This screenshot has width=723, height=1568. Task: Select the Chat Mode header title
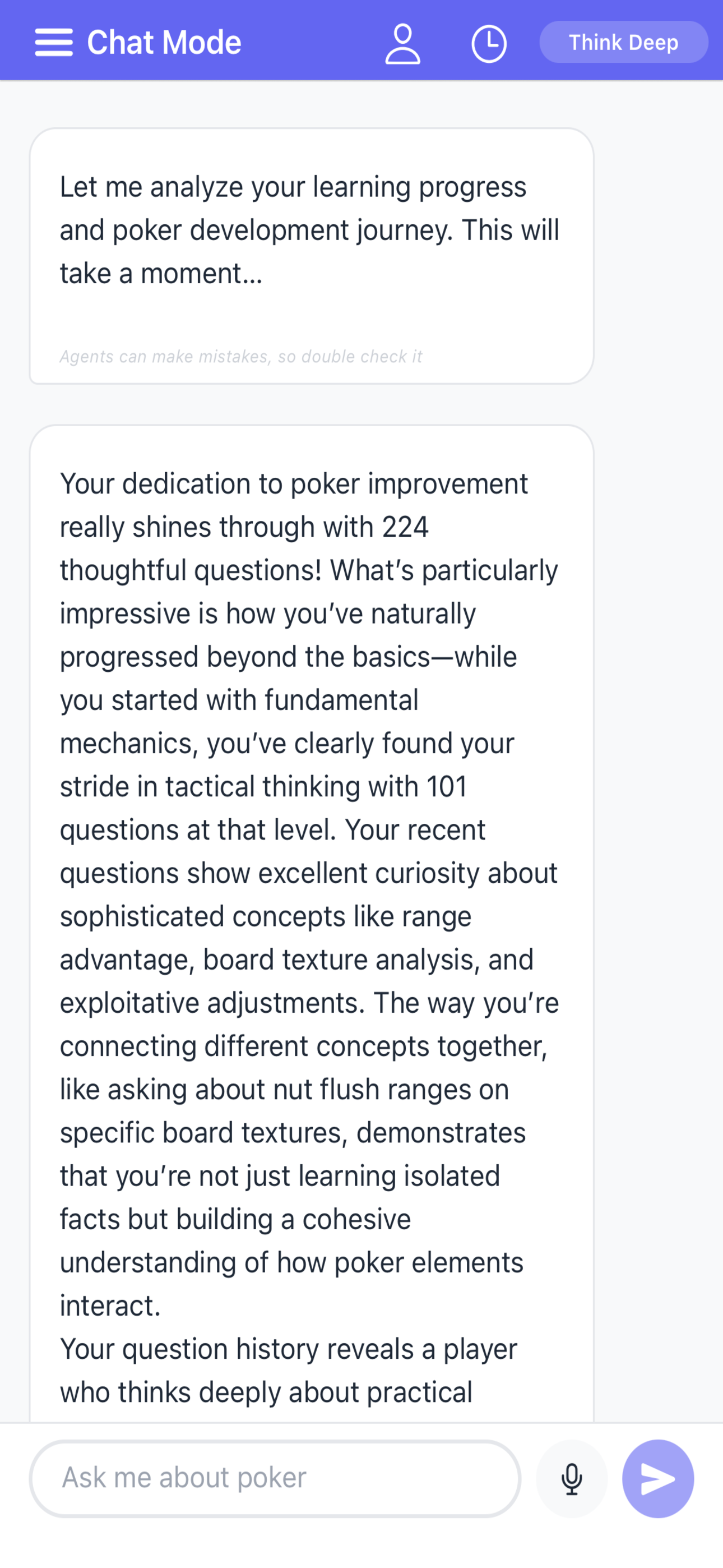coord(163,43)
